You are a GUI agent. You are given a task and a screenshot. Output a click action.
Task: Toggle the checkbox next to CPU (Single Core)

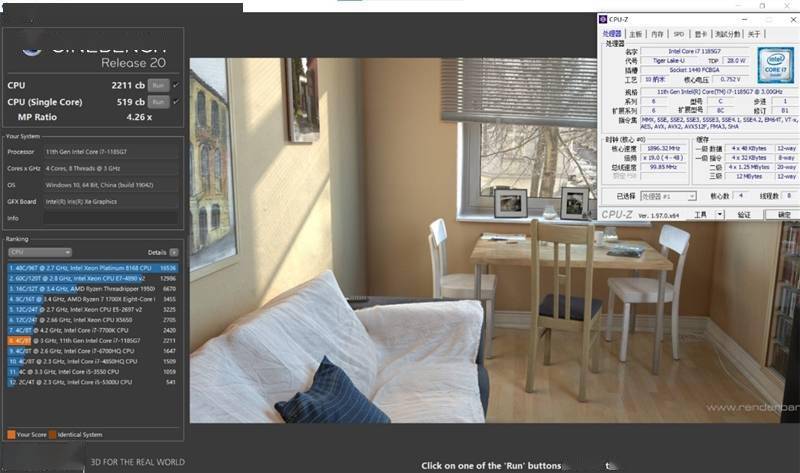pyautogui.click(x=176, y=102)
